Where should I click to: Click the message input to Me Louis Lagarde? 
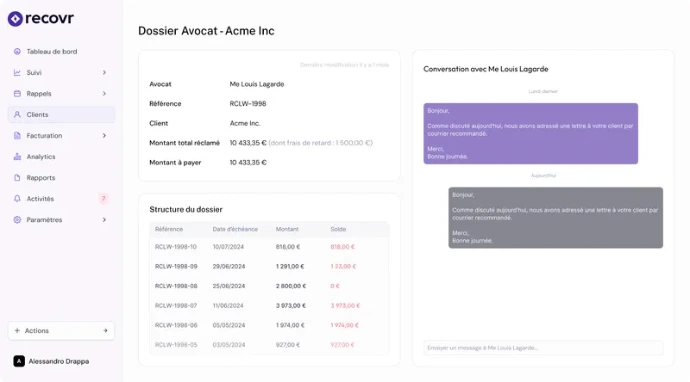pos(543,348)
